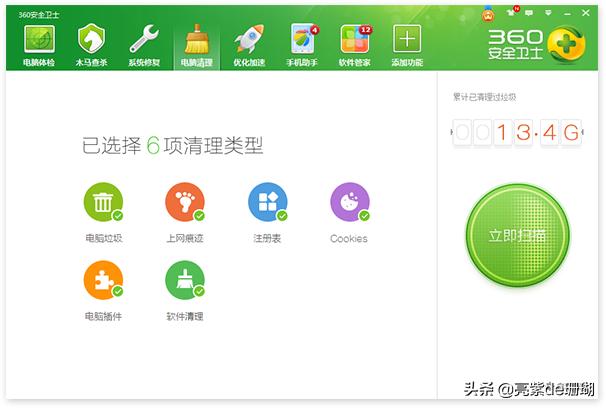Deselect the 上网痕迹 browsing traces option
The image size is (606, 408).
pyautogui.click(x=184, y=203)
